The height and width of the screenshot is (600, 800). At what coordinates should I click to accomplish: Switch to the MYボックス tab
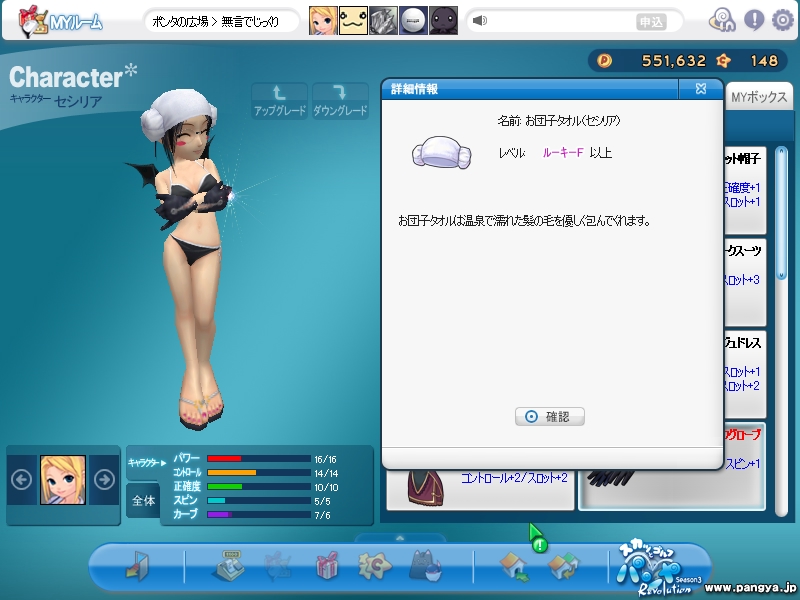759,97
